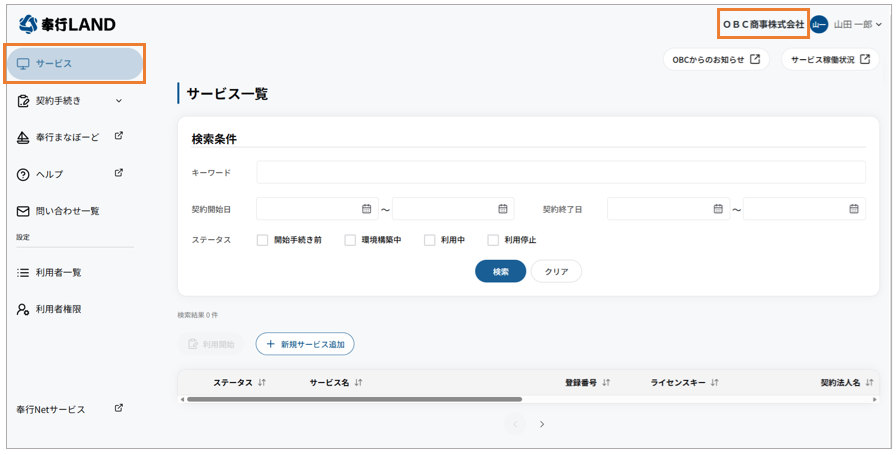896x455 pixels.
Task: Open 利用者一覧 in the sidebar
Action: coord(58,272)
